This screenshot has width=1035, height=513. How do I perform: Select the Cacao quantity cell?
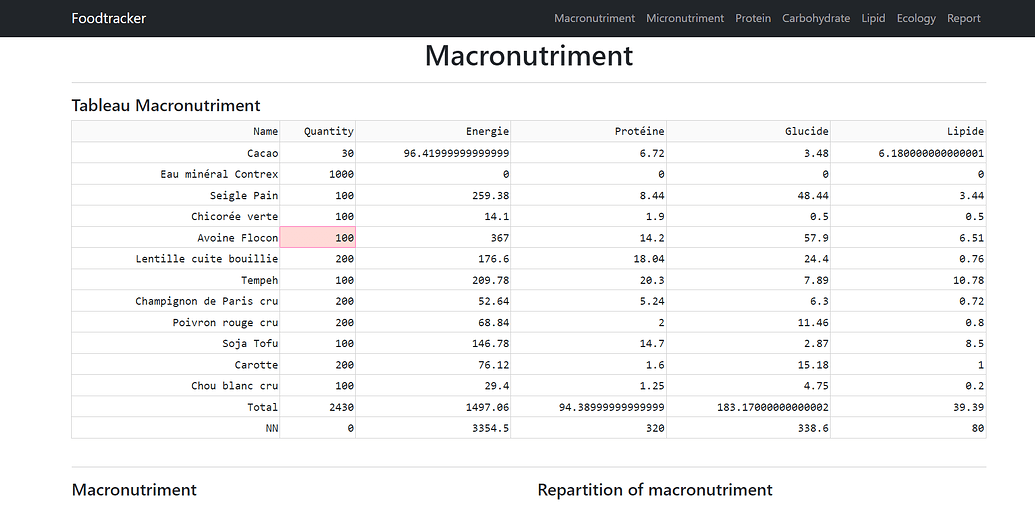tap(317, 153)
